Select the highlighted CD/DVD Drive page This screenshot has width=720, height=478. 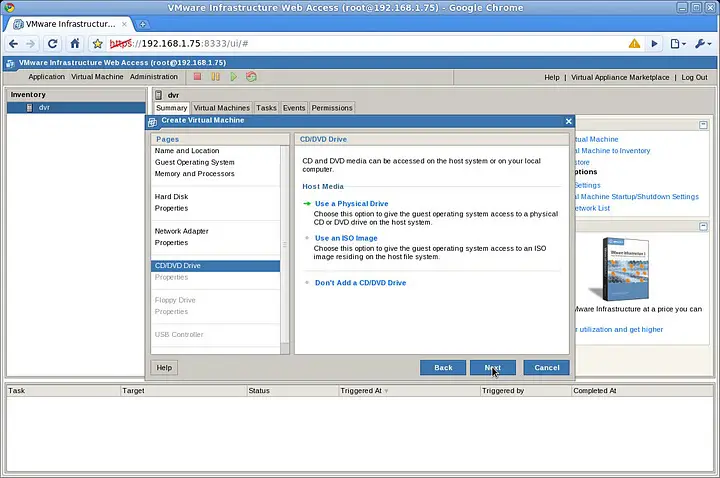215,266
